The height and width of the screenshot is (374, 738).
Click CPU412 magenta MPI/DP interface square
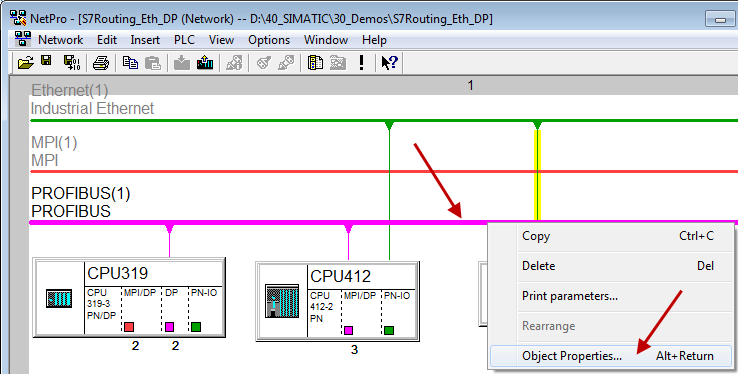(x=348, y=330)
